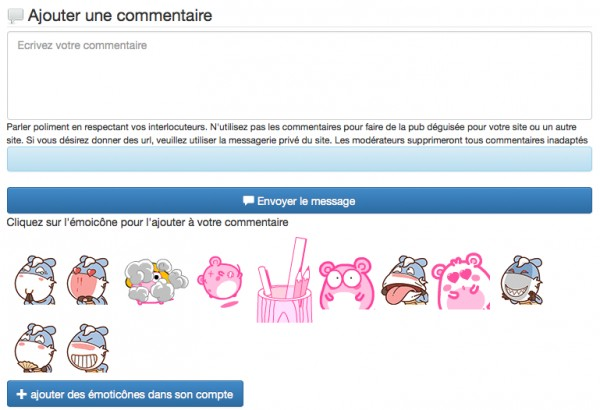Click the plus icon on emoticons button
The width and height of the screenshot is (600, 410).
(x=21, y=394)
